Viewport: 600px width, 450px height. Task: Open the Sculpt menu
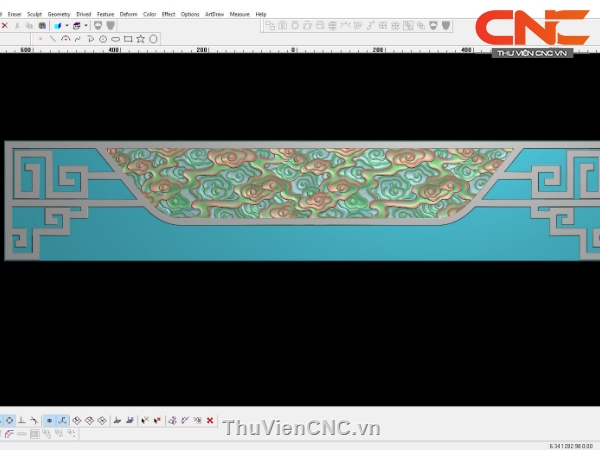(34, 15)
